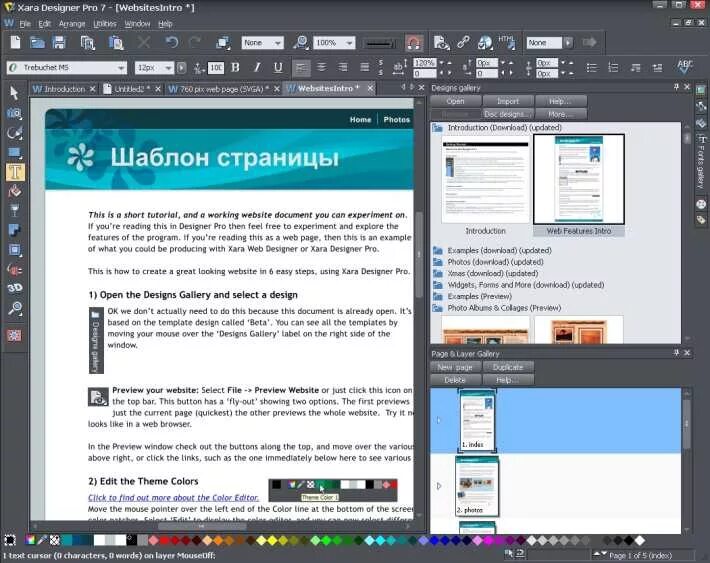Click the Edit color palette icon
This screenshot has height=563, width=710.
(30, 540)
